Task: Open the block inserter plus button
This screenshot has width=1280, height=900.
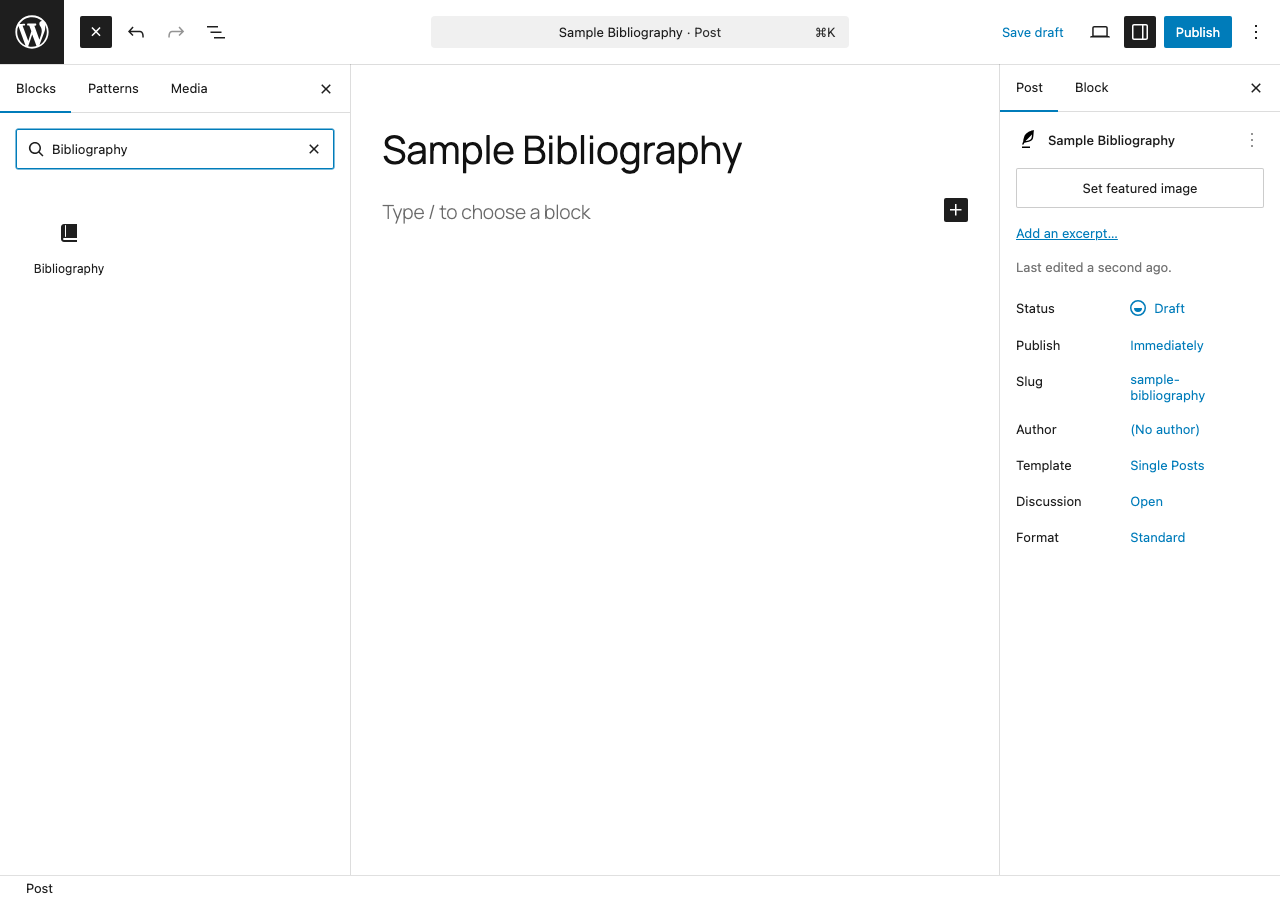Action: 955,210
